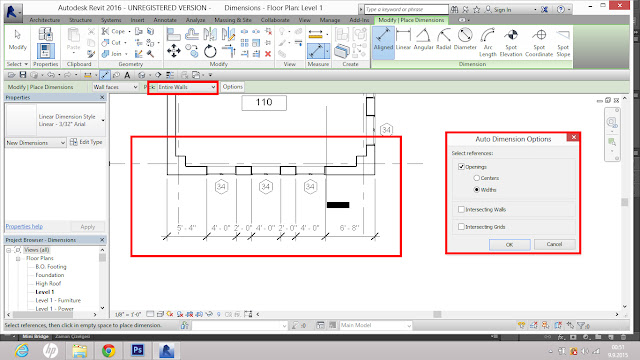Open the Collaborate ribbon tab

coord(275,20)
